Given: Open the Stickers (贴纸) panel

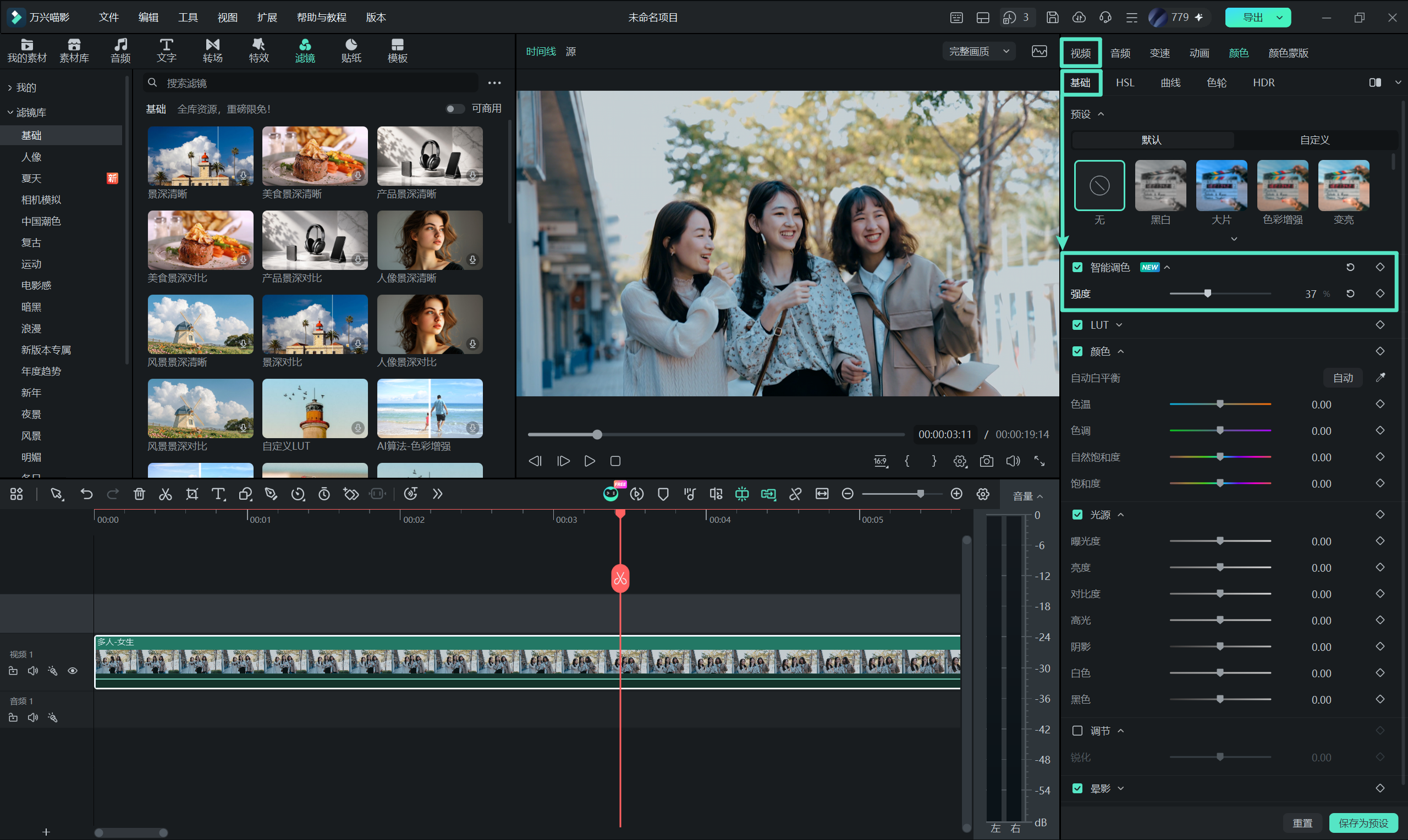Looking at the screenshot, I should coord(351,51).
